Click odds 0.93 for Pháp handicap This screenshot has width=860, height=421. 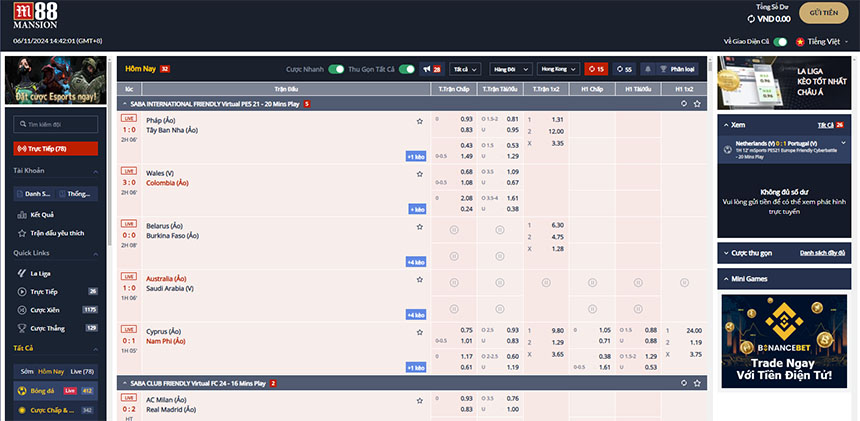tap(466, 119)
